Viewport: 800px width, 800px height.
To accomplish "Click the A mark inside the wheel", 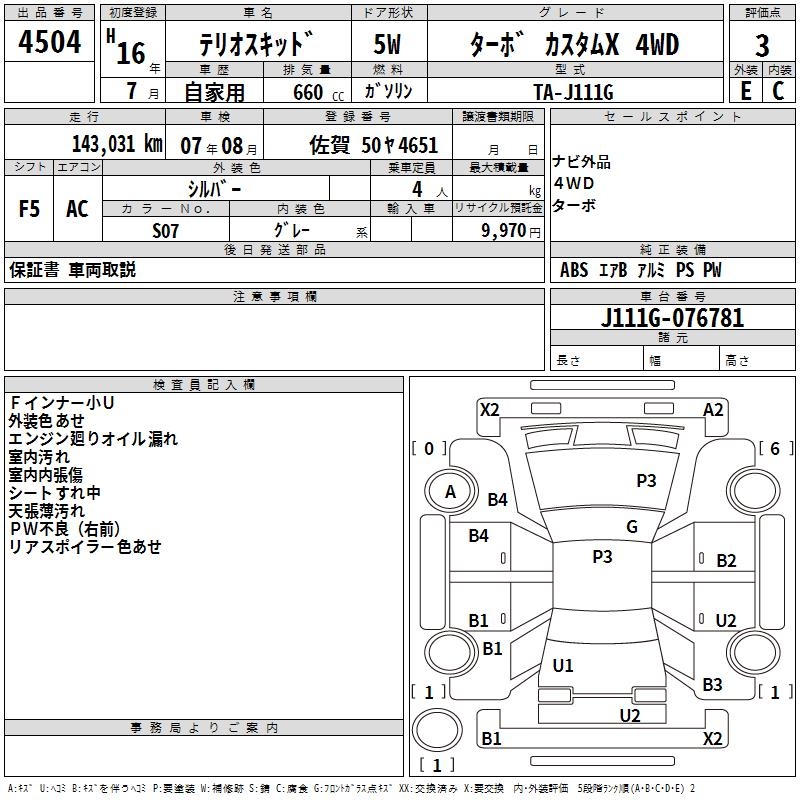I will point(450,492).
